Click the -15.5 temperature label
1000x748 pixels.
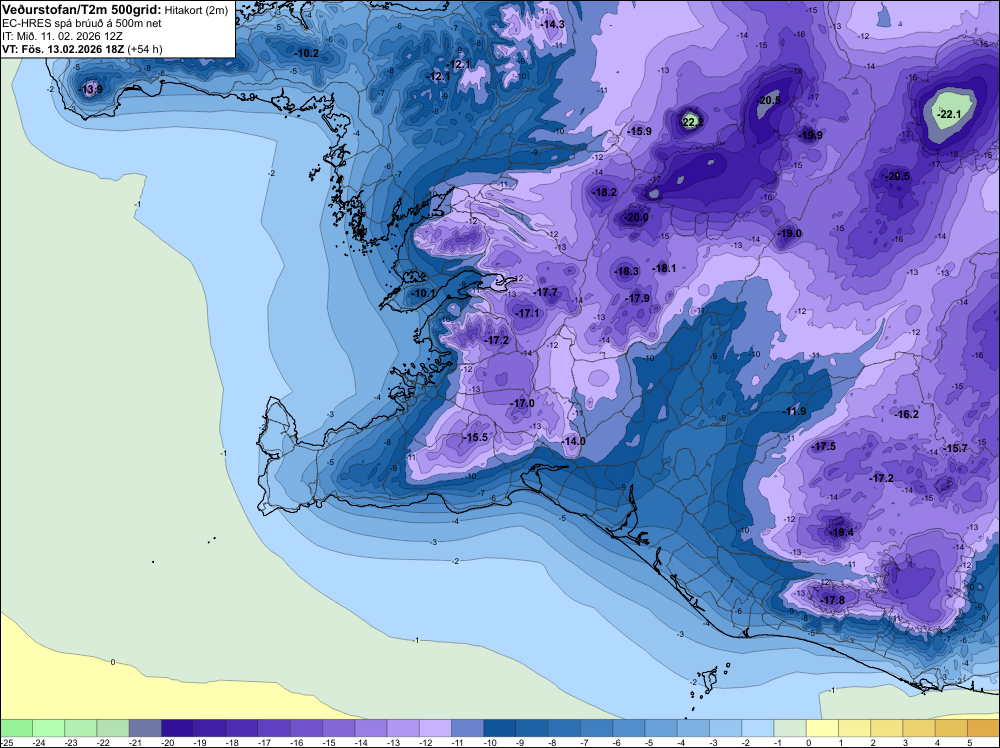(475, 437)
